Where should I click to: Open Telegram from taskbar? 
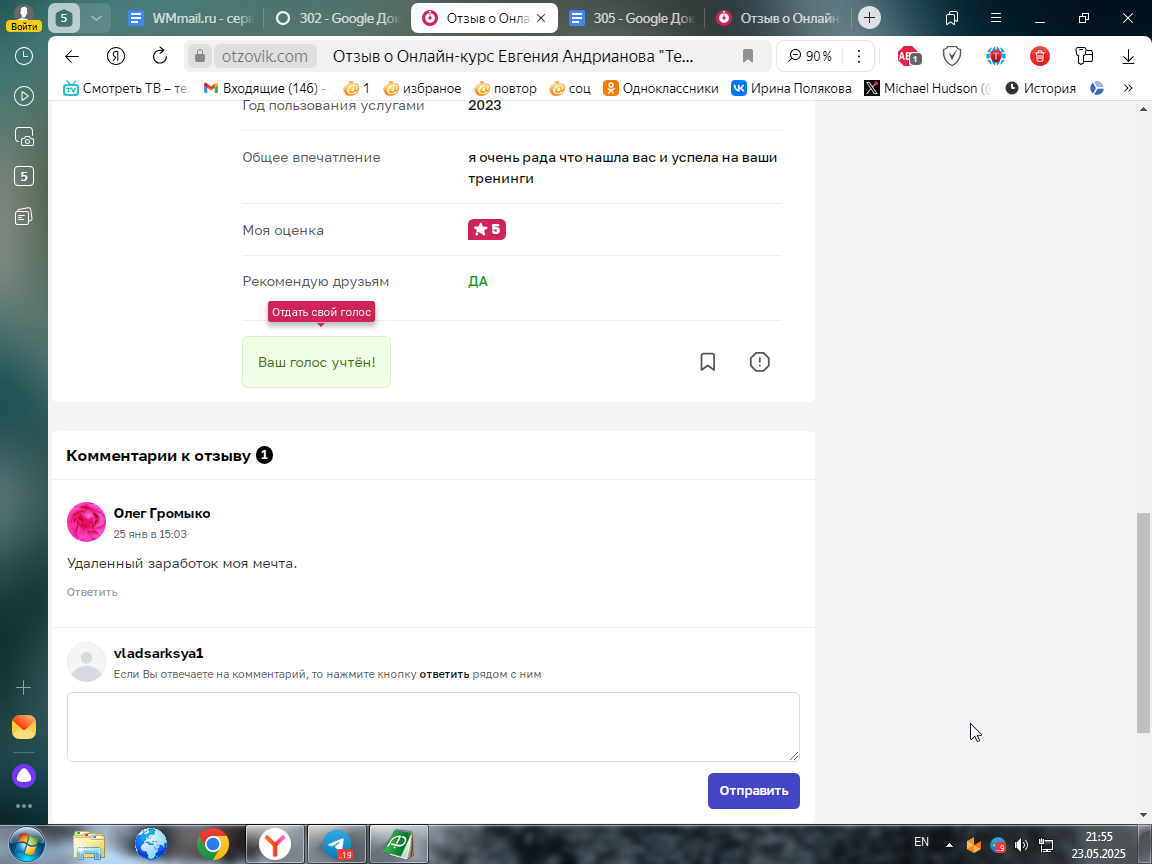coord(336,844)
